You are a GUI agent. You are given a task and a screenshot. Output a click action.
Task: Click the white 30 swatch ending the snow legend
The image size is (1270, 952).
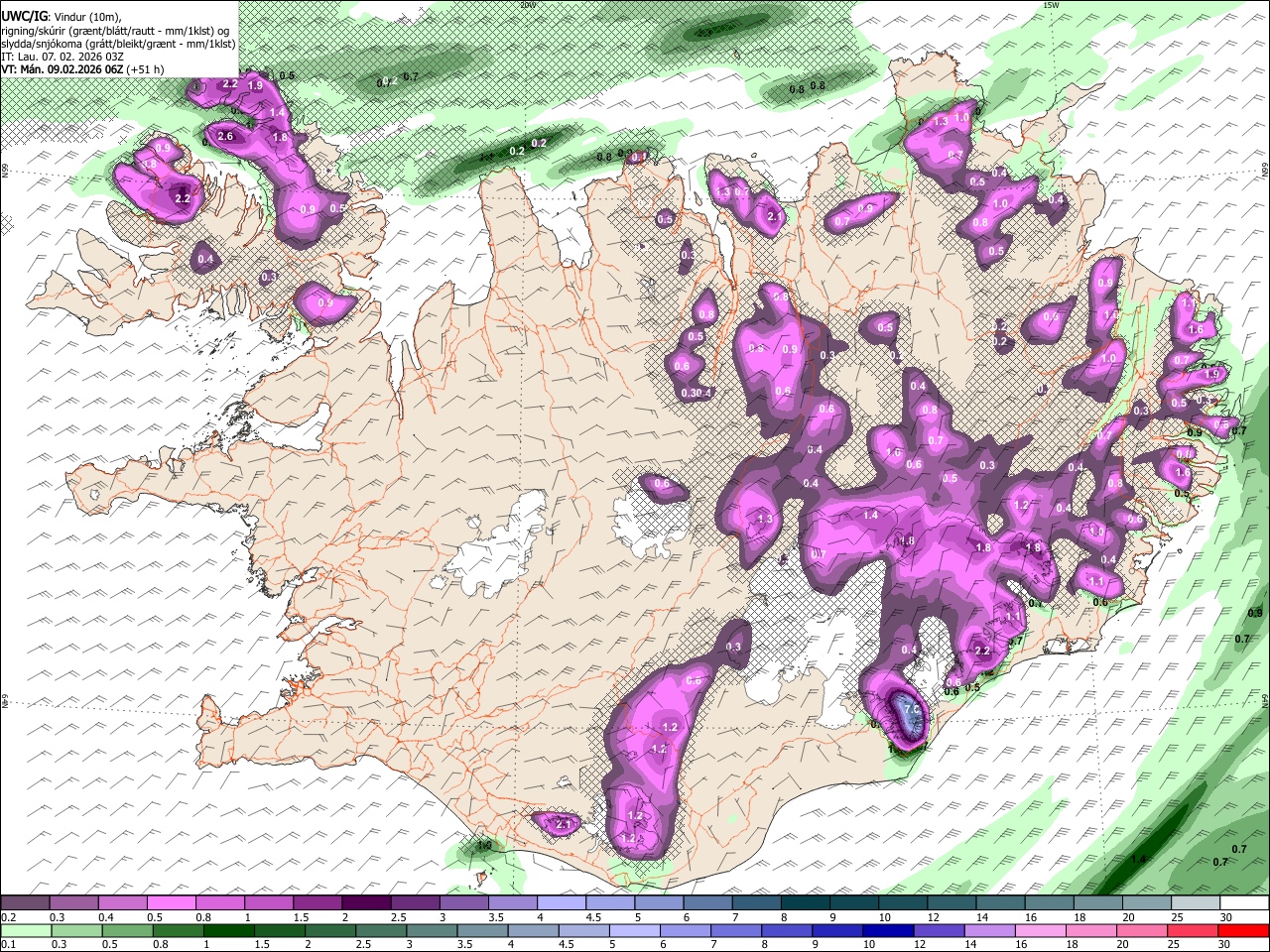point(1245,903)
